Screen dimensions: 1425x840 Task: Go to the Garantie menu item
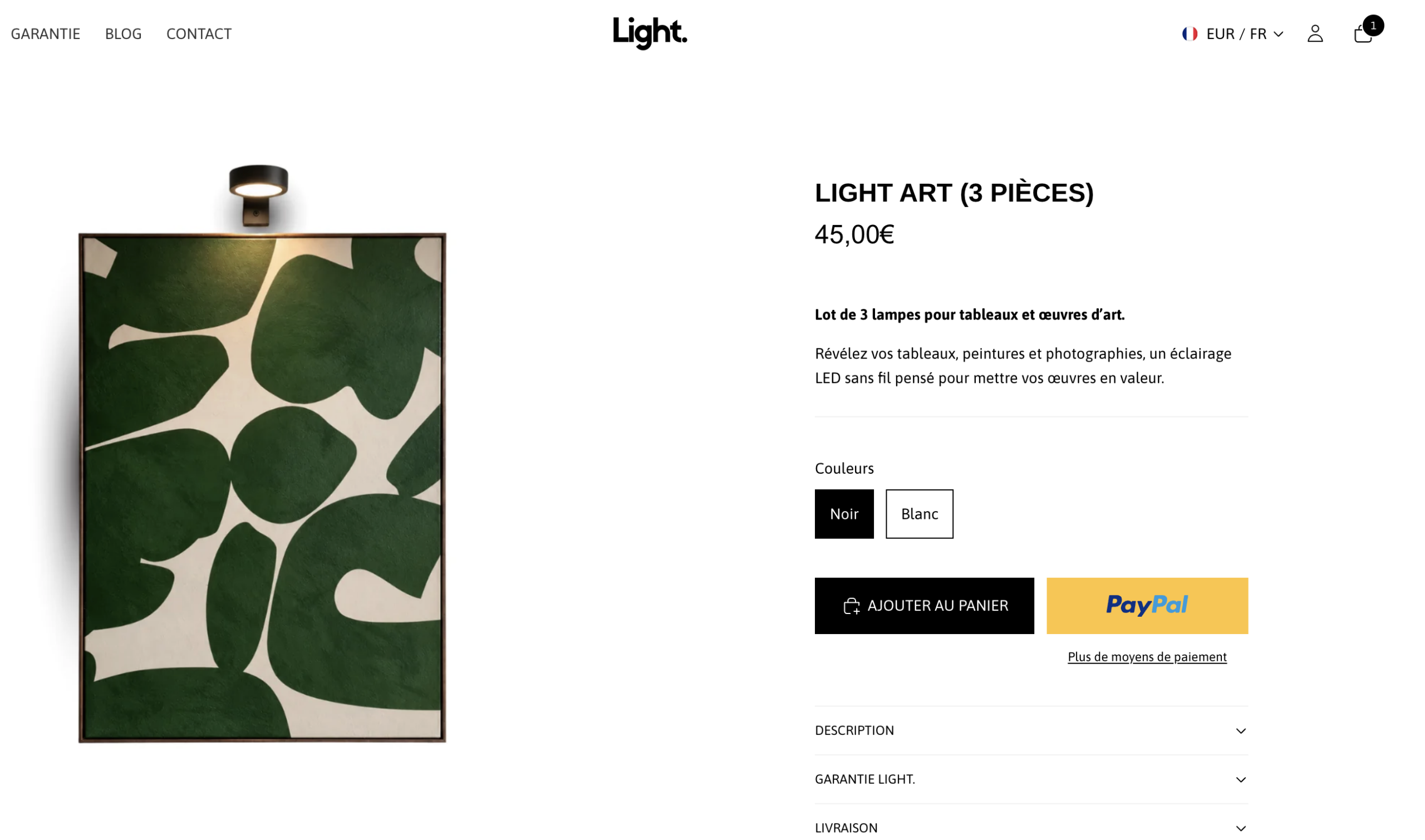click(x=45, y=34)
